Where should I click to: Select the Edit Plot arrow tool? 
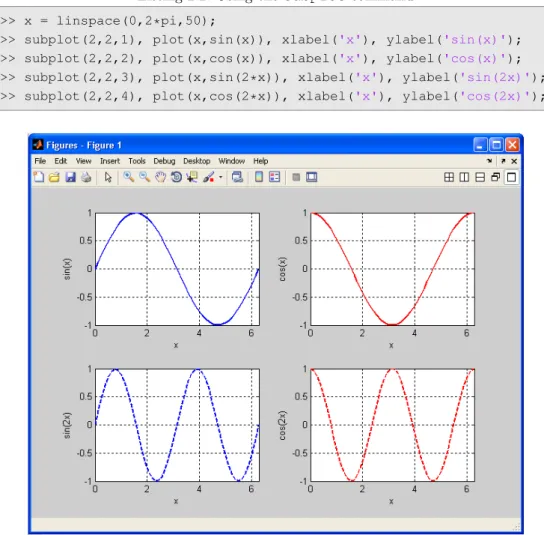[108, 177]
